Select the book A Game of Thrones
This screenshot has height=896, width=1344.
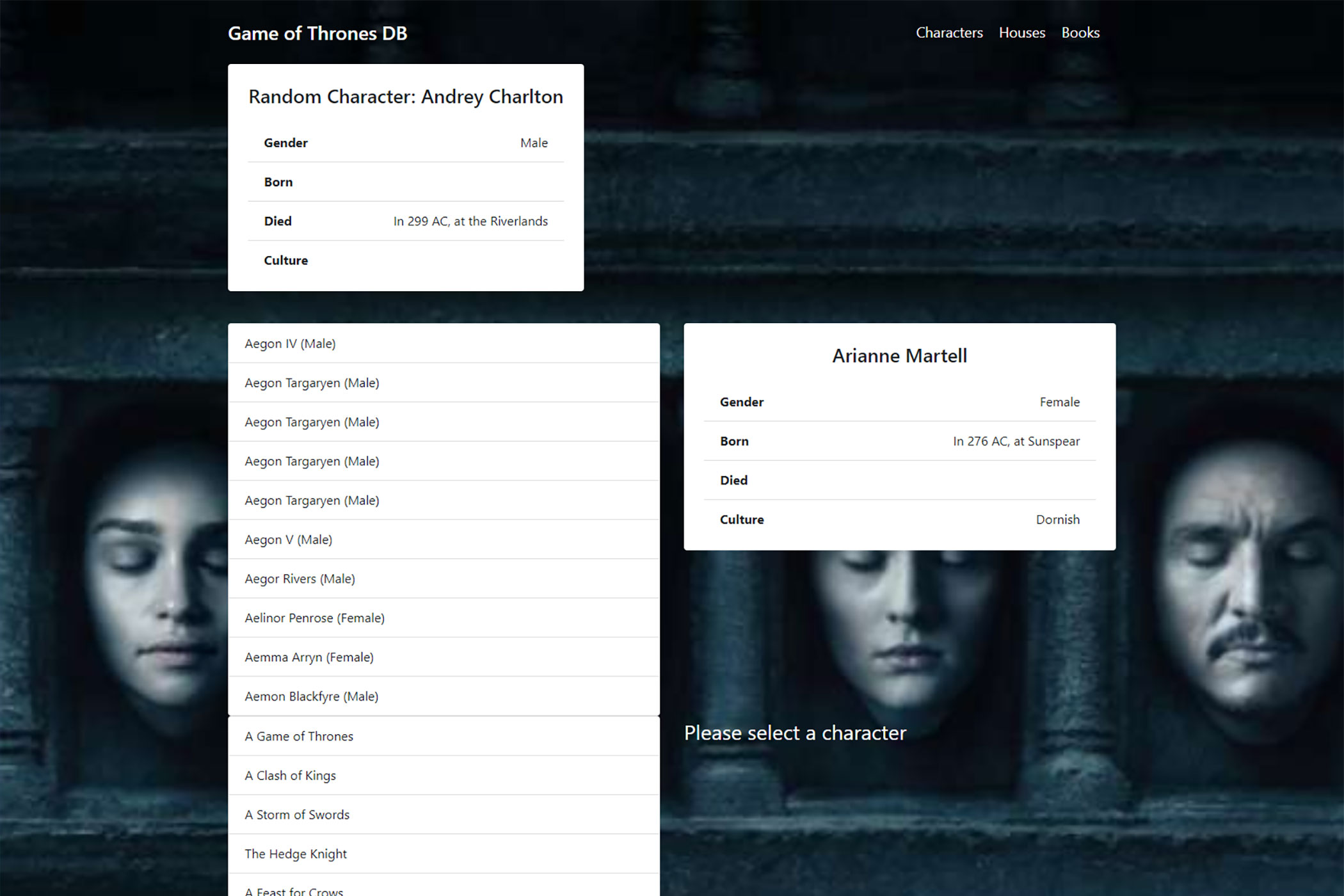click(x=444, y=736)
